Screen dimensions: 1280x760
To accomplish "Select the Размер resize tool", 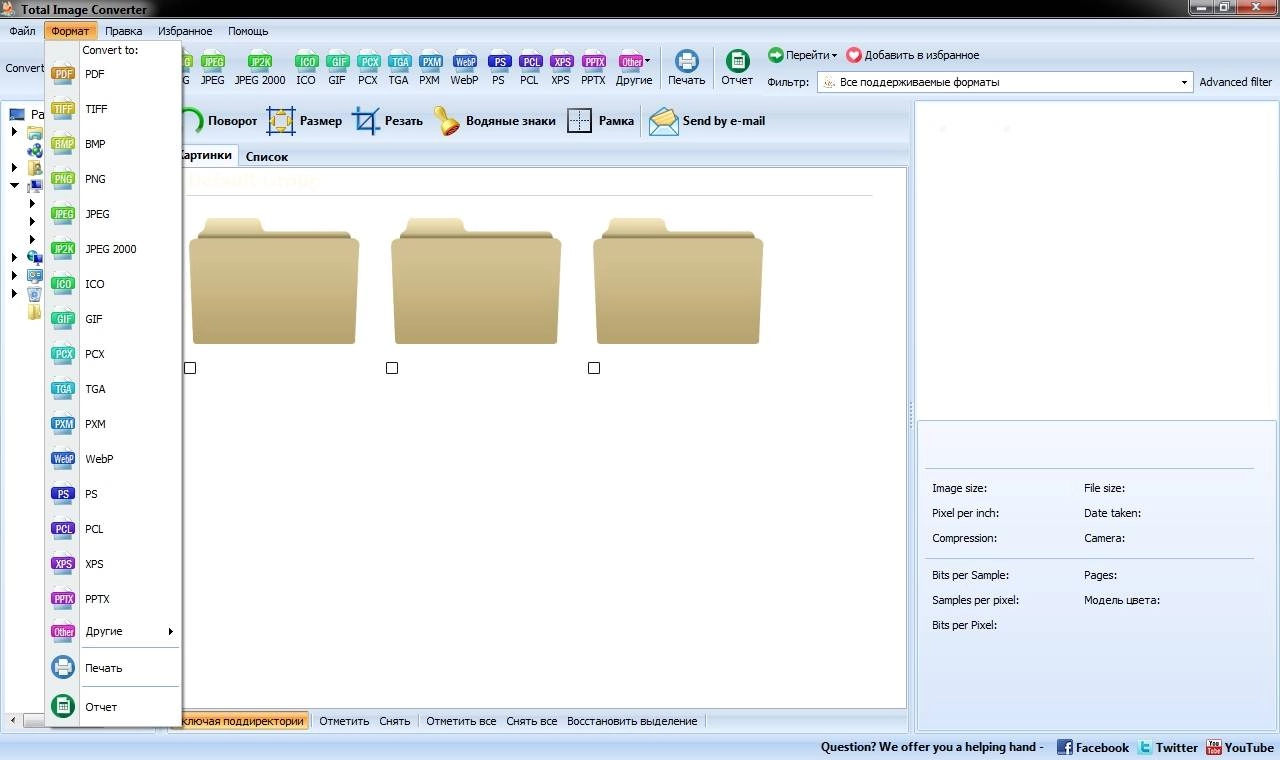I will pyautogui.click(x=304, y=121).
